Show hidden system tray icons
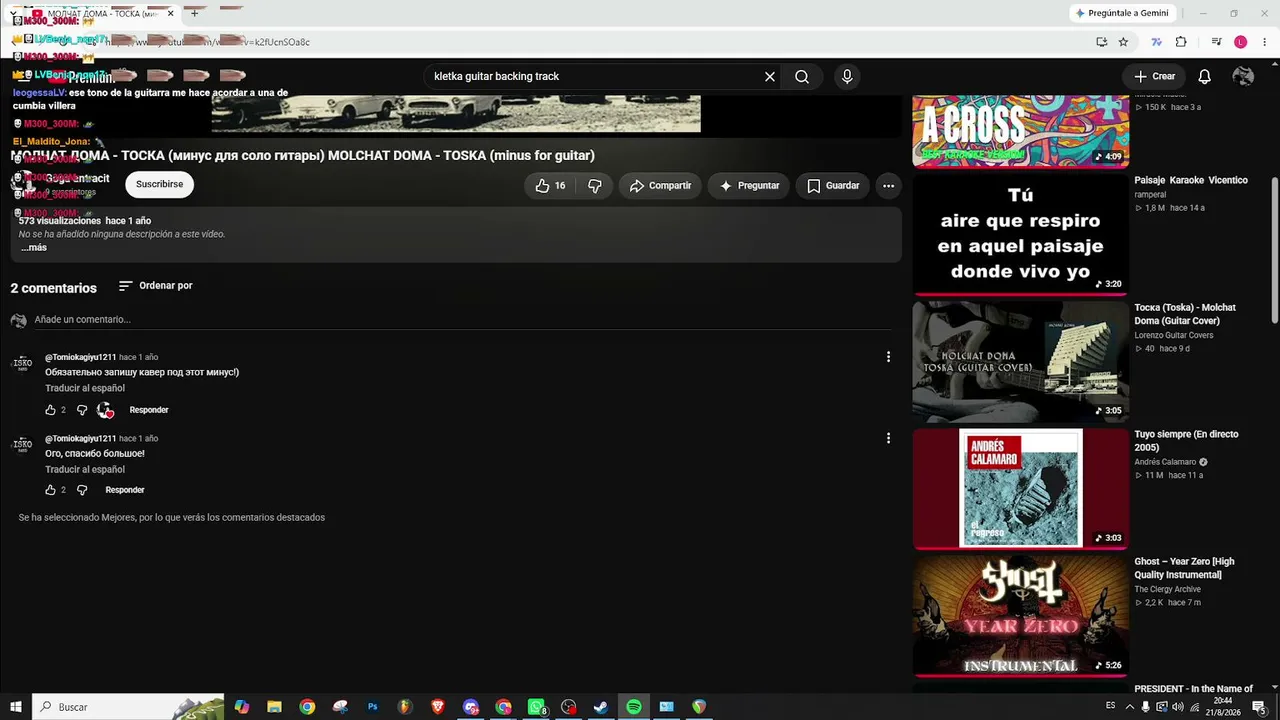The height and width of the screenshot is (720, 1280). [1129, 707]
